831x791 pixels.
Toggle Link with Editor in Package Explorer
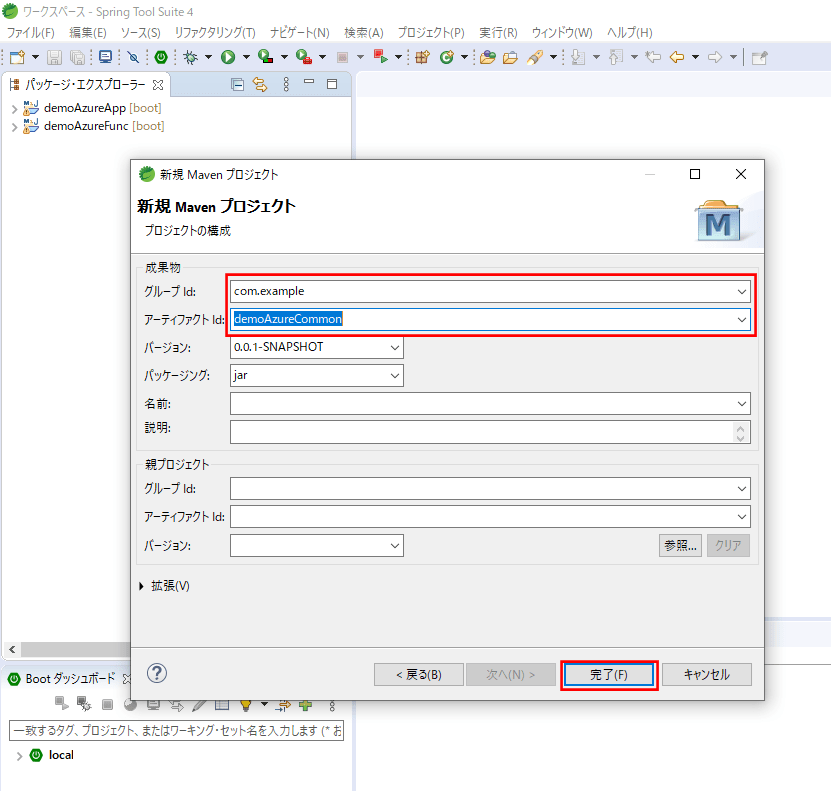[260, 85]
